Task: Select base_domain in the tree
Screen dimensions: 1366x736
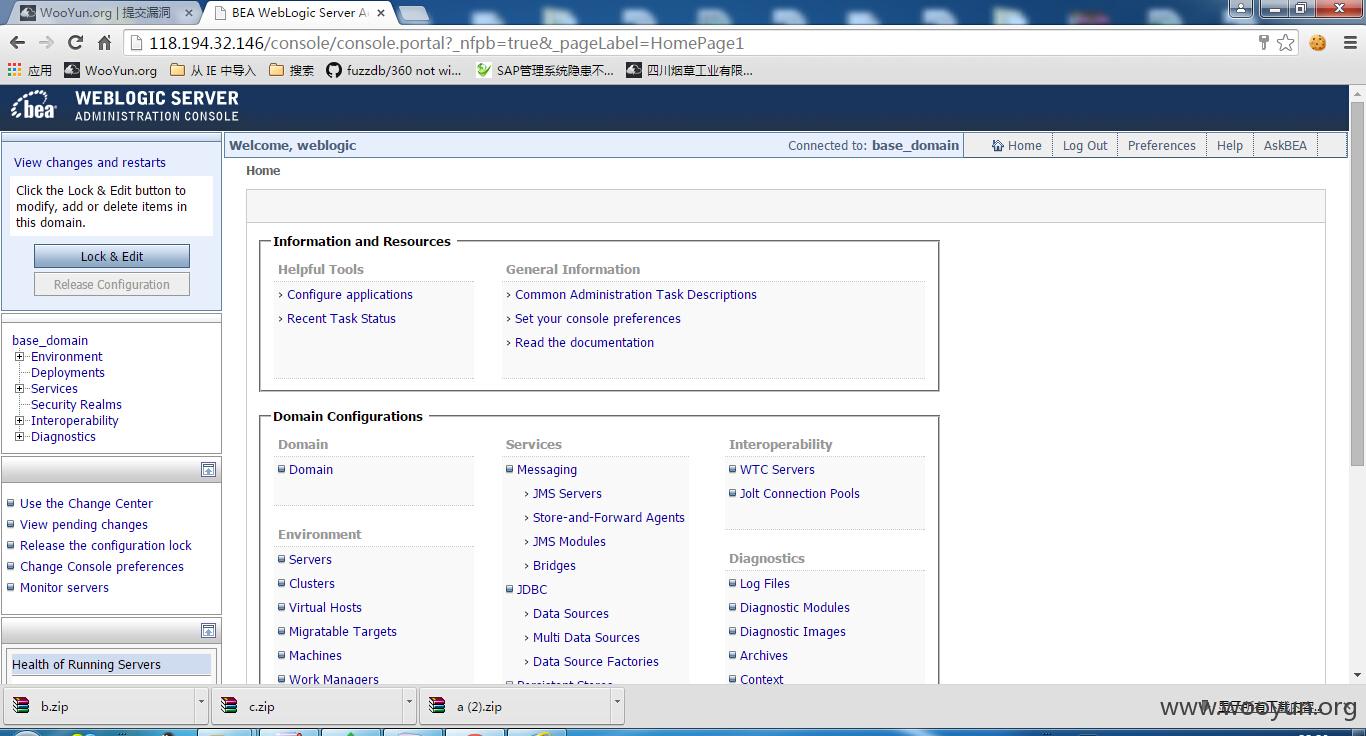Action: coord(50,340)
